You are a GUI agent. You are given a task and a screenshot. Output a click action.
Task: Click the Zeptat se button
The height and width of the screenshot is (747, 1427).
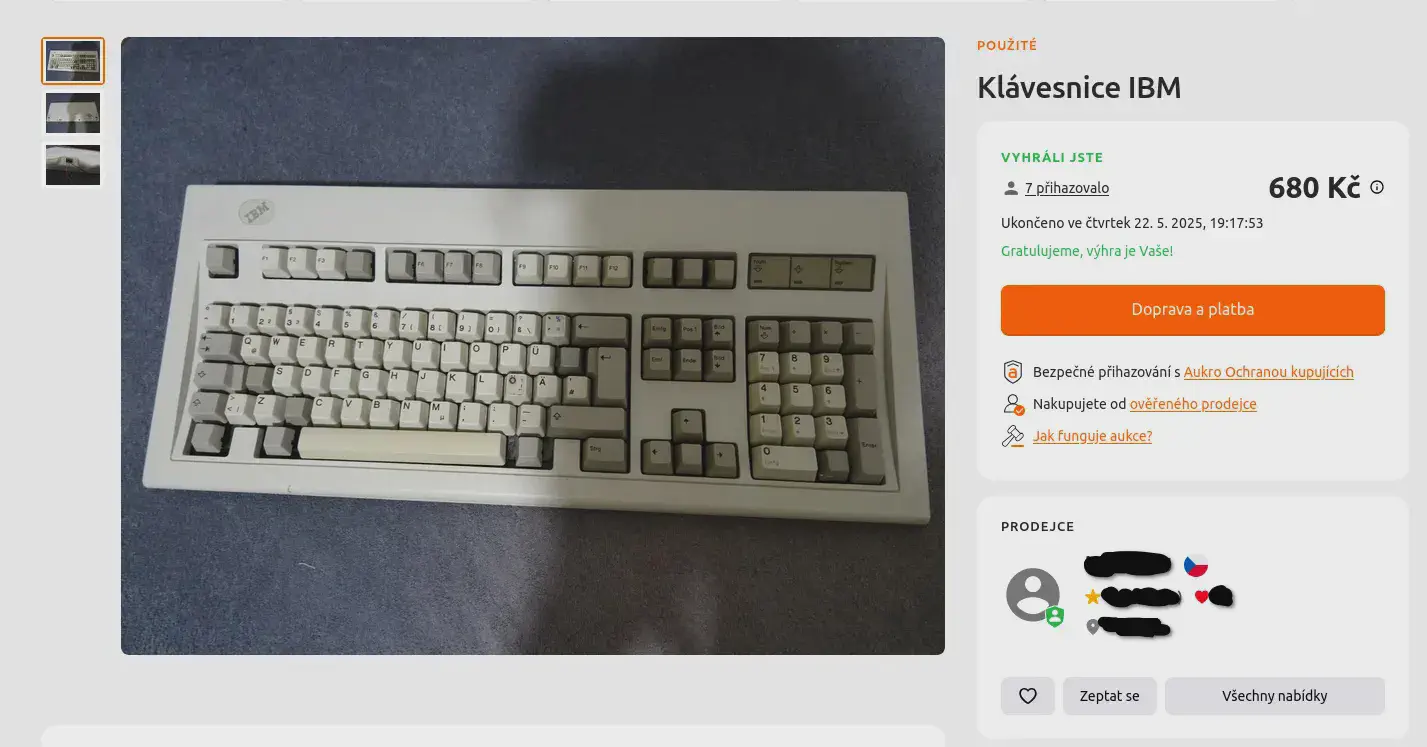pyautogui.click(x=1109, y=696)
